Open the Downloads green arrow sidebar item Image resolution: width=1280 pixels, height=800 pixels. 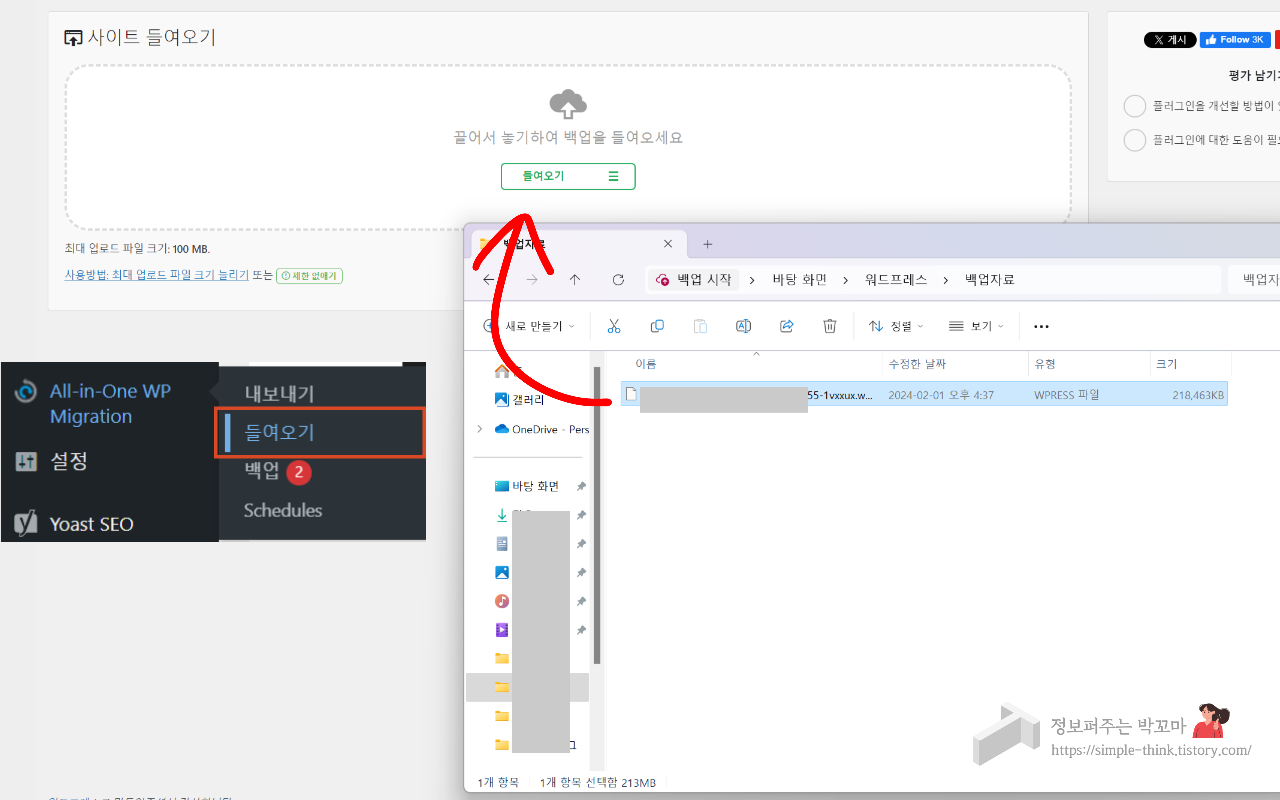click(x=502, y=515)
